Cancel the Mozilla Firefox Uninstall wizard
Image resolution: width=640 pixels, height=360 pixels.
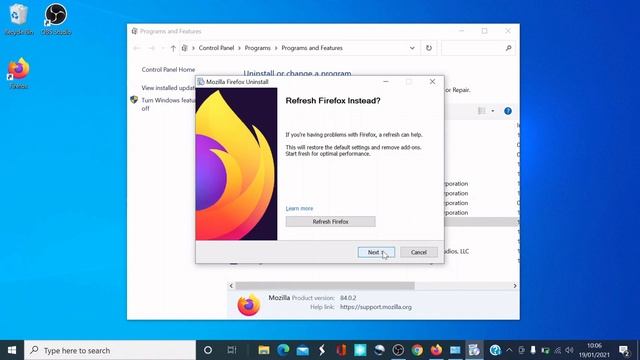coord(419,252)
